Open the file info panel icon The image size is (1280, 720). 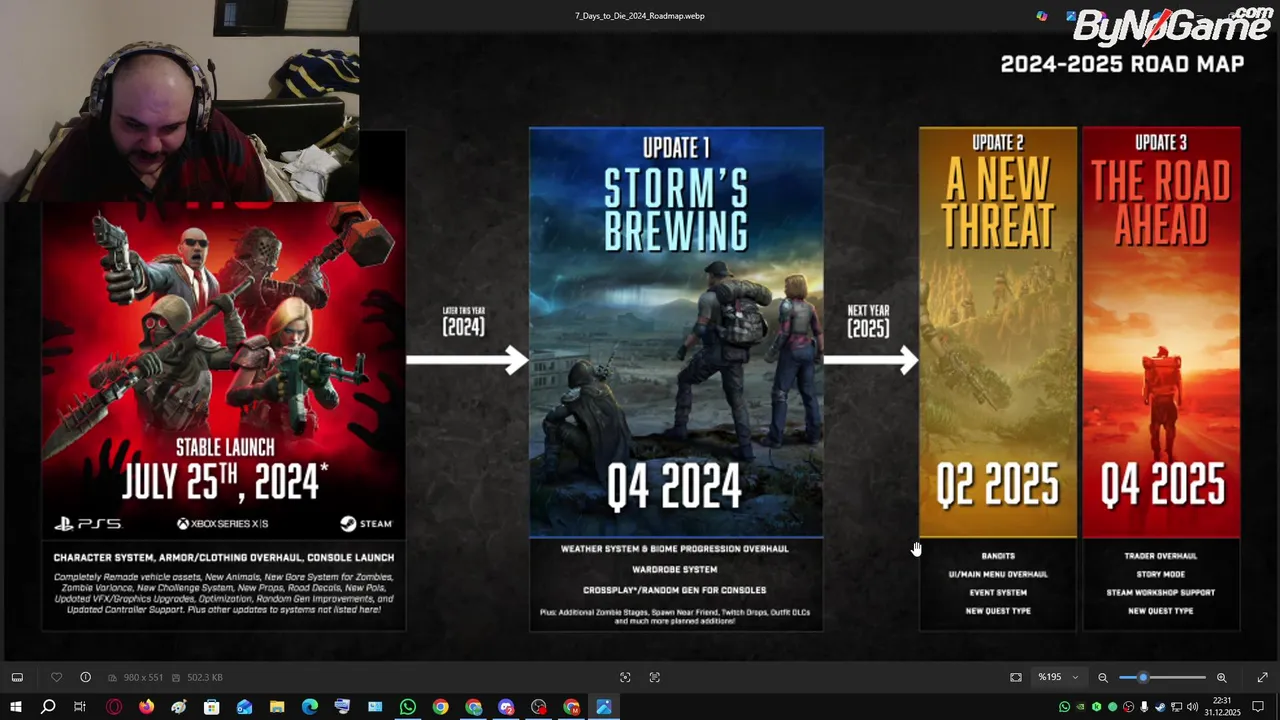pyautogui.click(x=85, y=677)
